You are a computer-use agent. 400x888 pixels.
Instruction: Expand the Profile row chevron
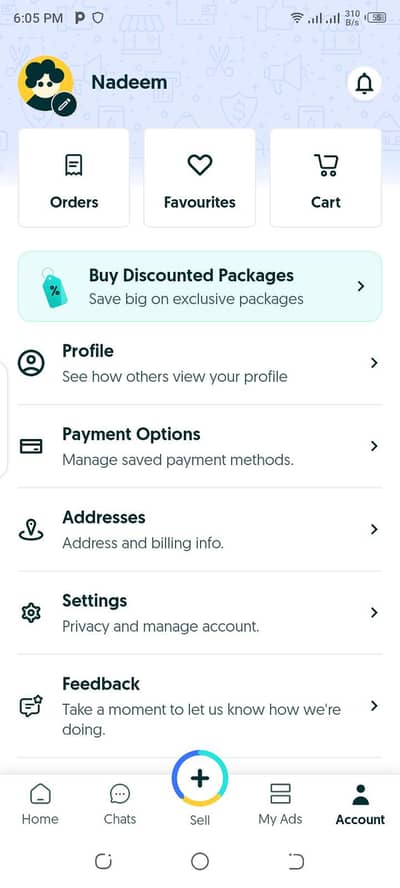373,363
